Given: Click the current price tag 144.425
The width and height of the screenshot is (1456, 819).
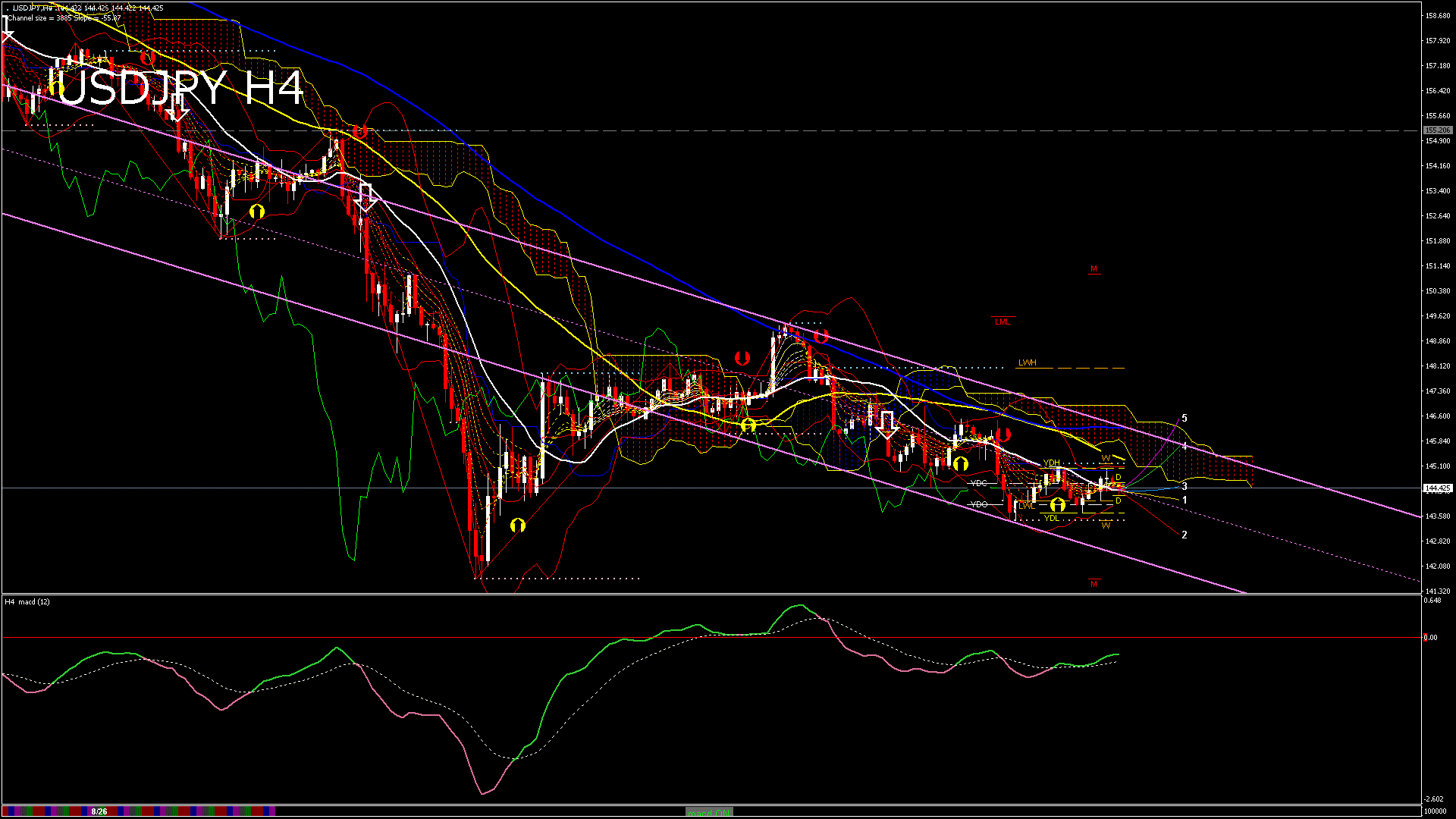Looking at the screenshot, I should click(1438, 488).
